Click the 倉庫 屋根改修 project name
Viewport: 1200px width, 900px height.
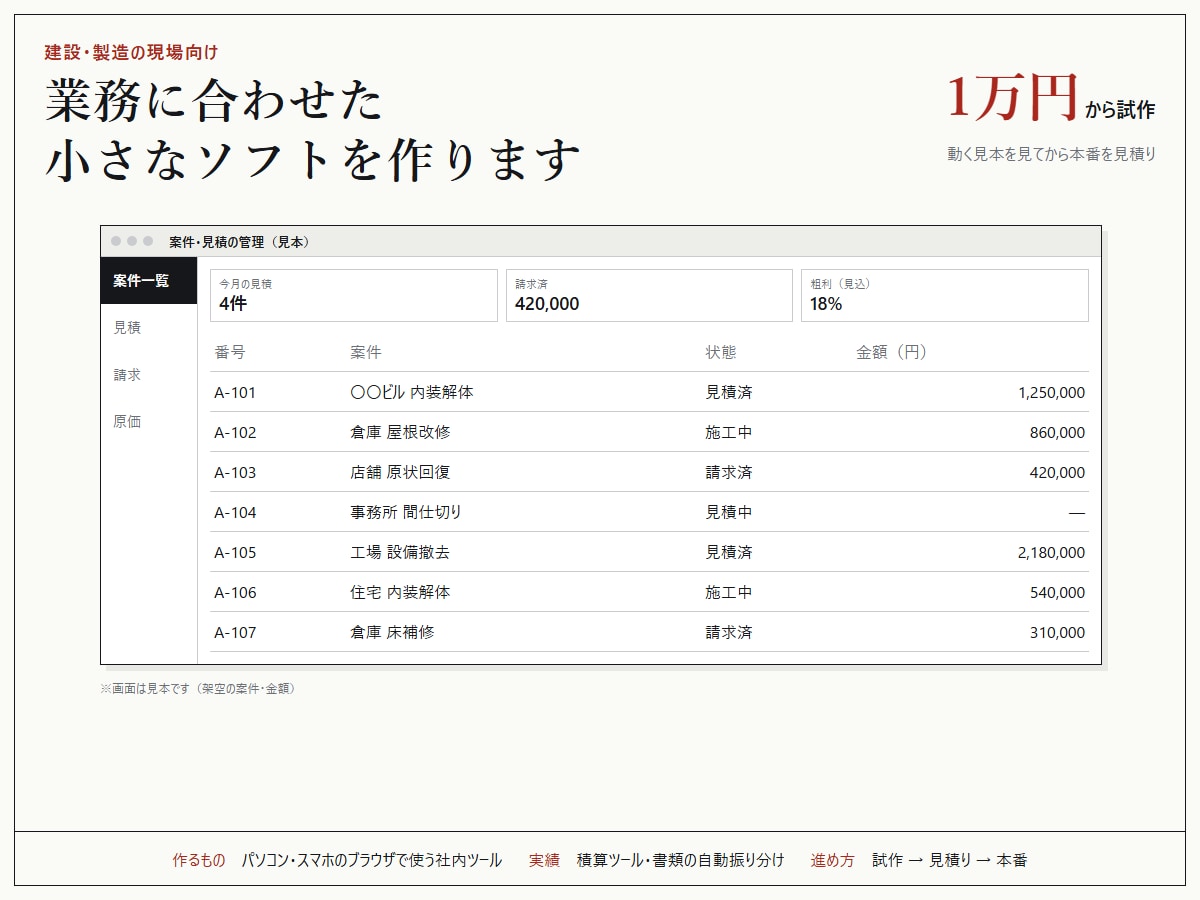(x=400, y=432)
